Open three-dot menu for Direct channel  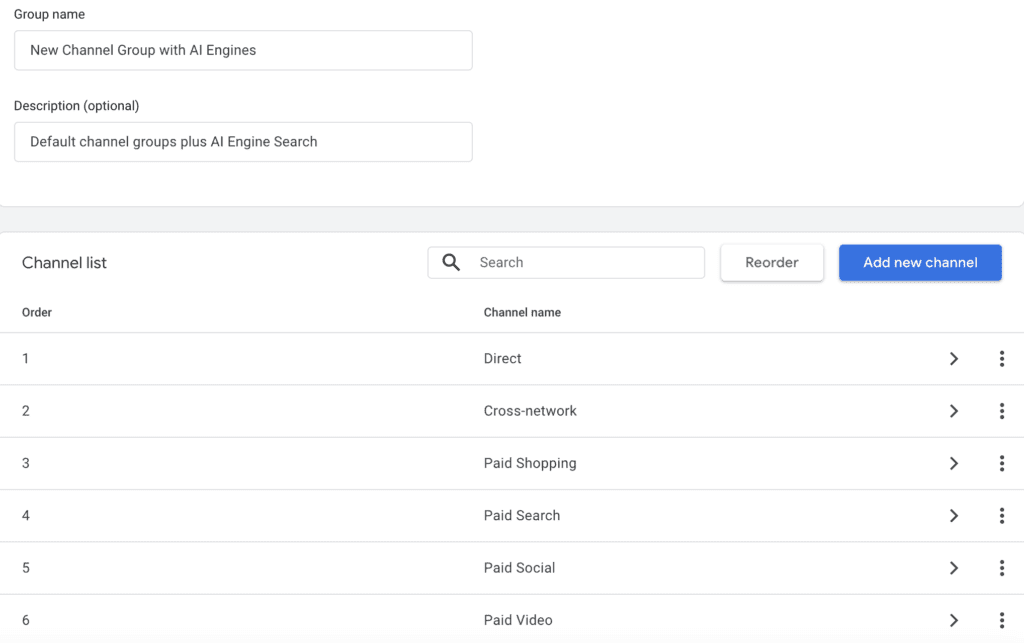tap(1001, 359)
